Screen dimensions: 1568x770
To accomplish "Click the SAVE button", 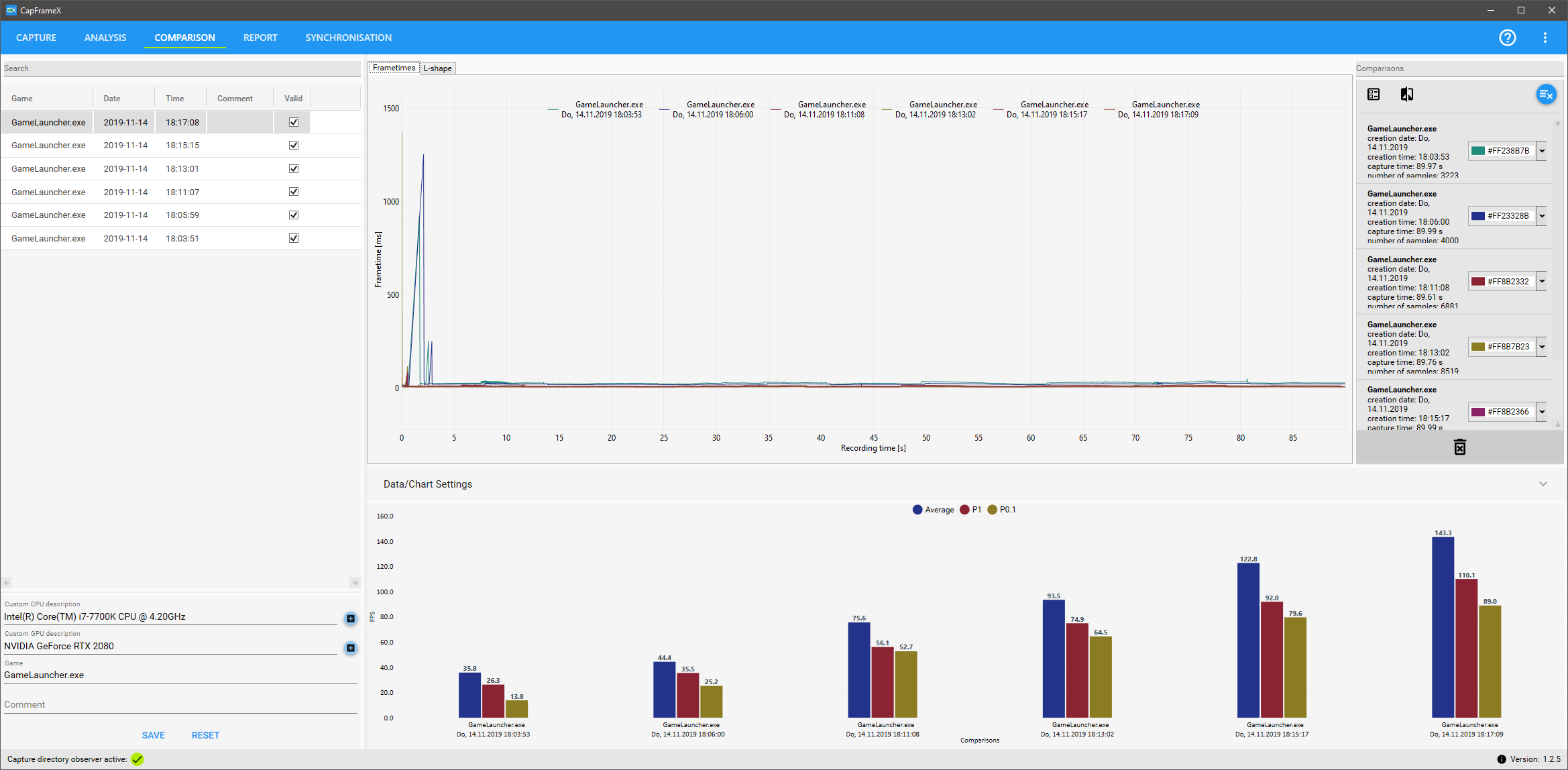I will tap(153, 735).
